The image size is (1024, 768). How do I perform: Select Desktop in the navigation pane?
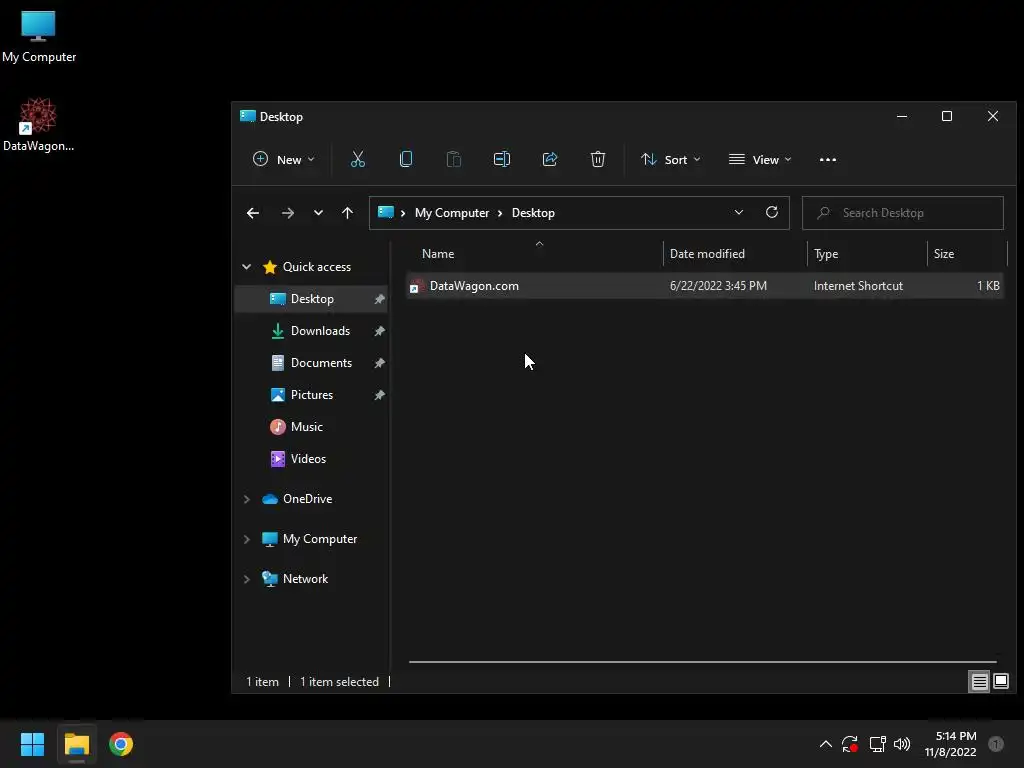click(312, 299)
